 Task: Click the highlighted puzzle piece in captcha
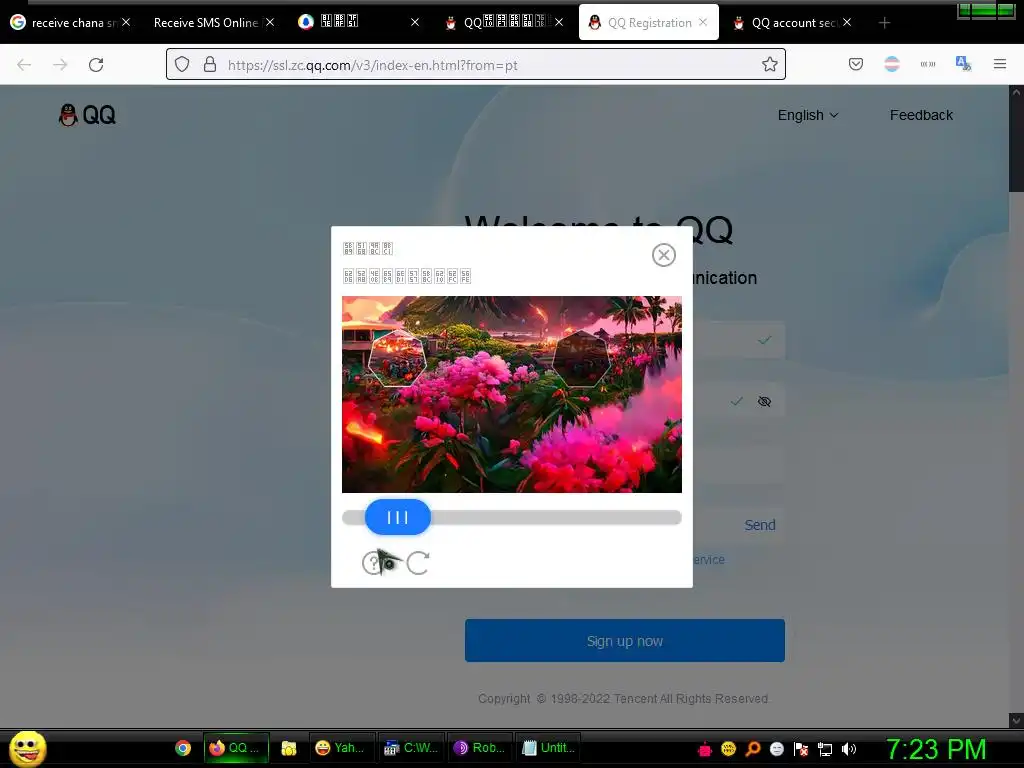point(397,359)
